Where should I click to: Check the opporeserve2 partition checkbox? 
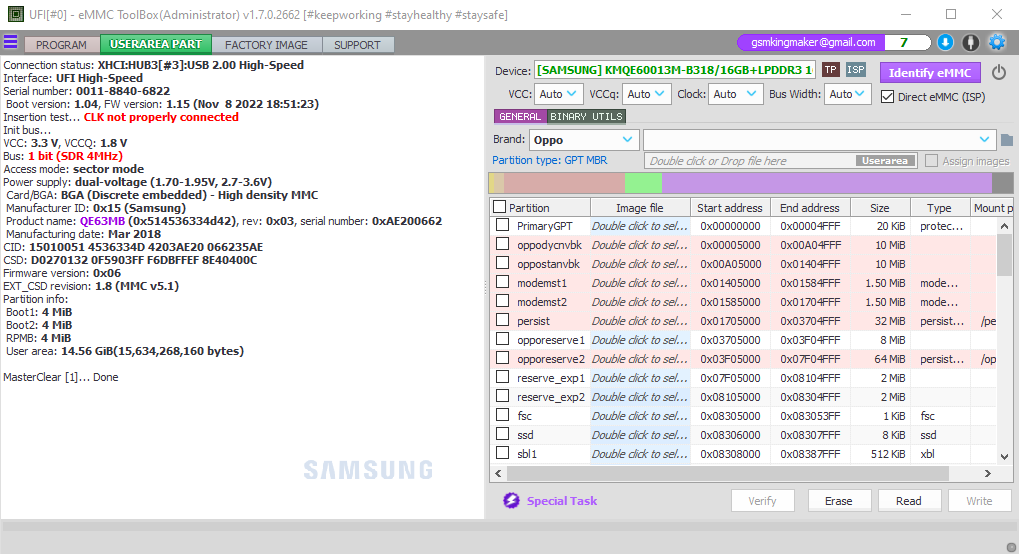coord(502,358)
